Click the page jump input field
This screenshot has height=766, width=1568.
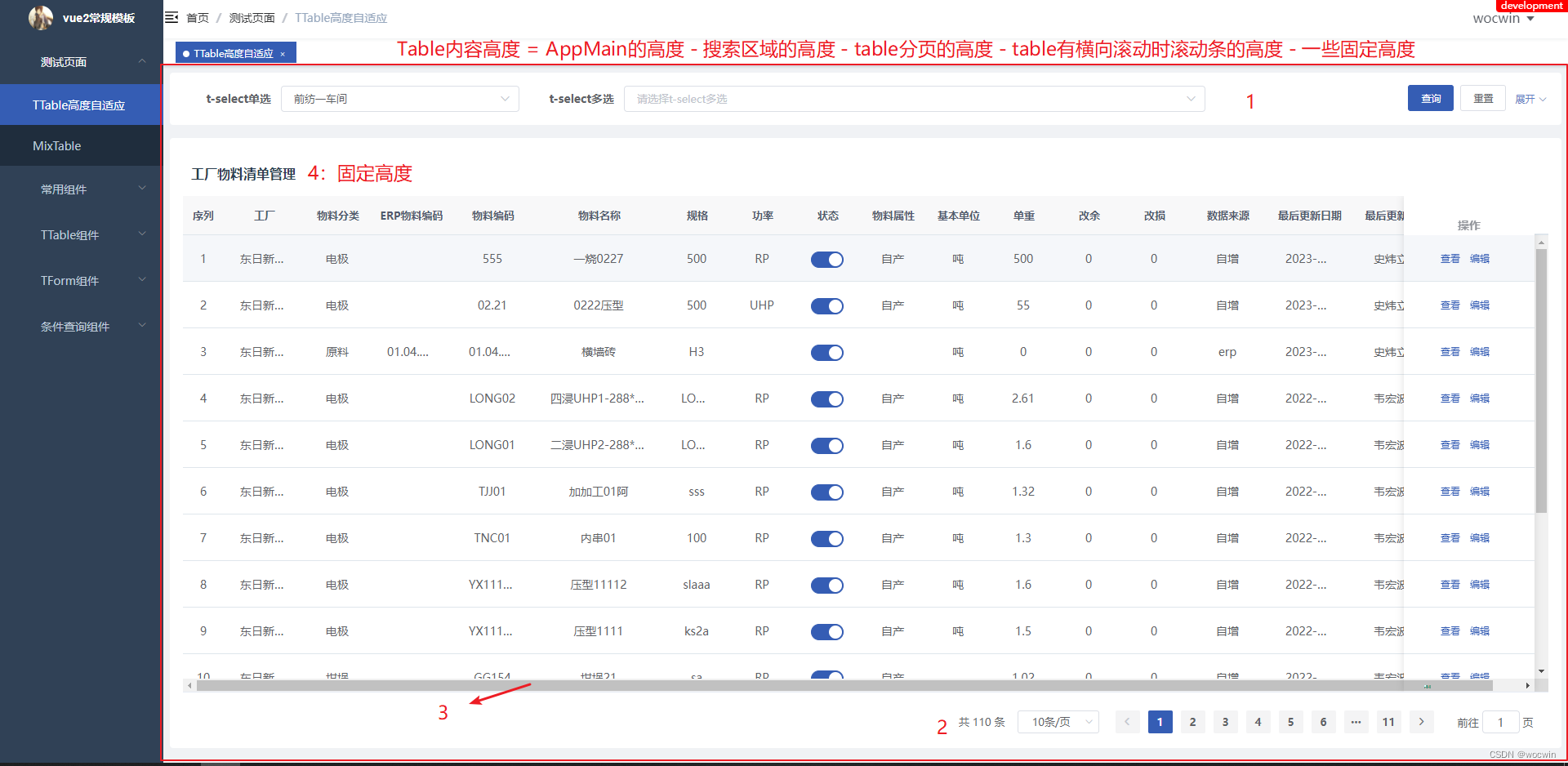(x=1500, y=722)
